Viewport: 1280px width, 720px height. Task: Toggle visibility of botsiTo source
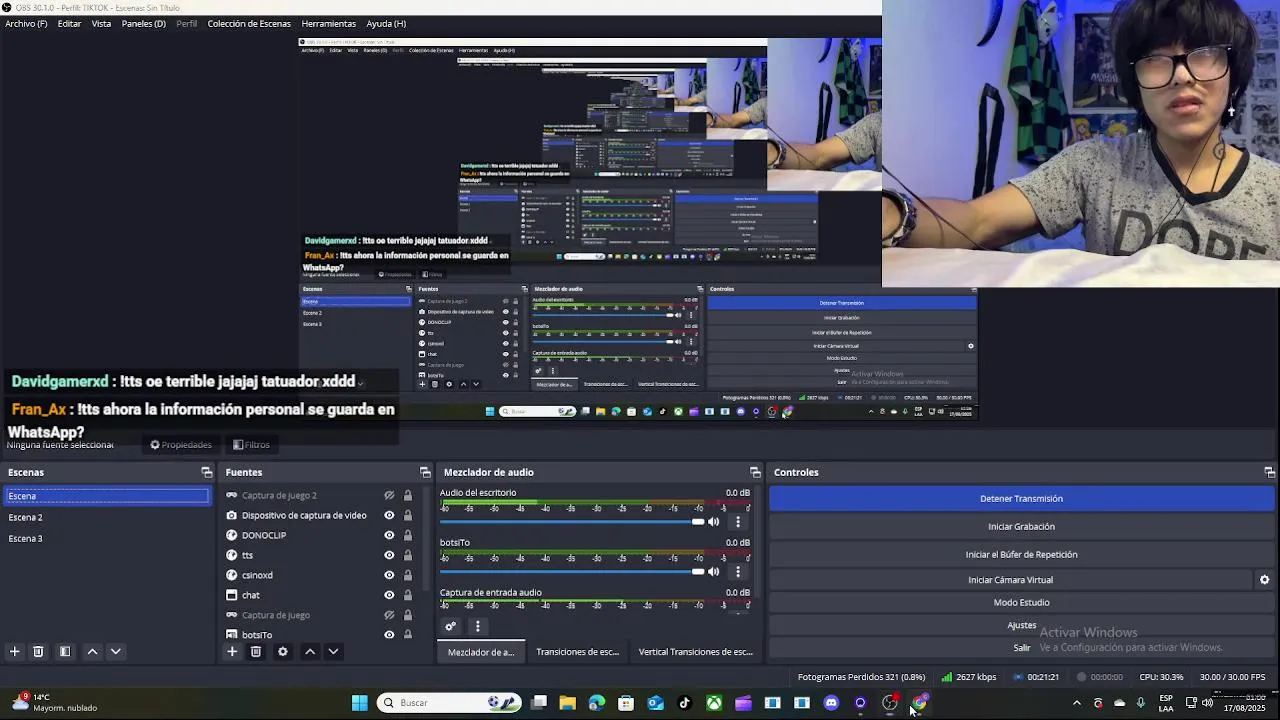(389, 634)
